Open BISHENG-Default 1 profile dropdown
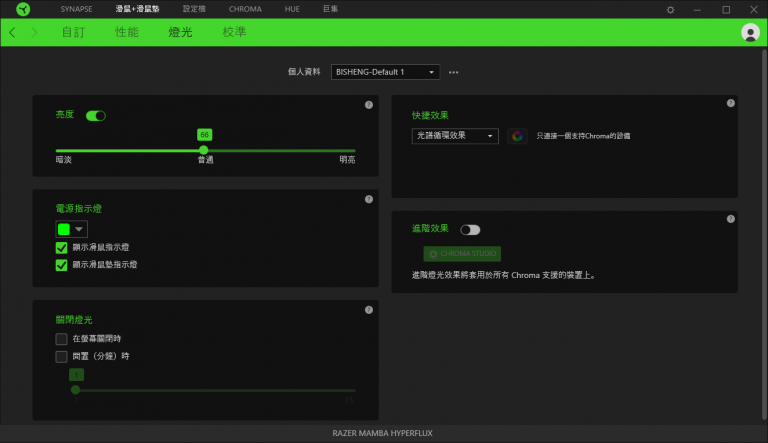 [x=385, y=72]
